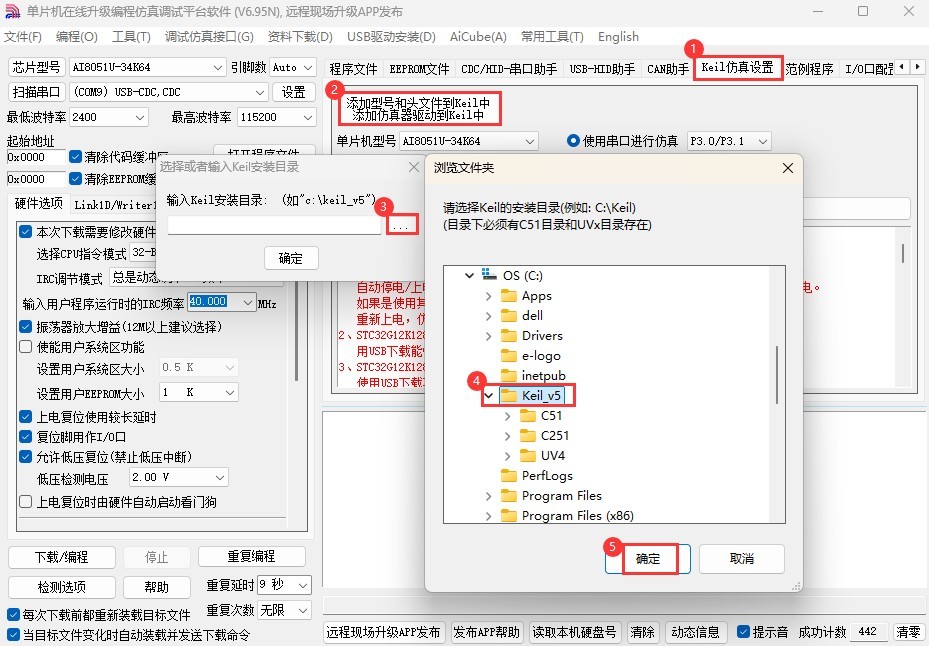Click the Keil install directory input field

click(274, 226)
